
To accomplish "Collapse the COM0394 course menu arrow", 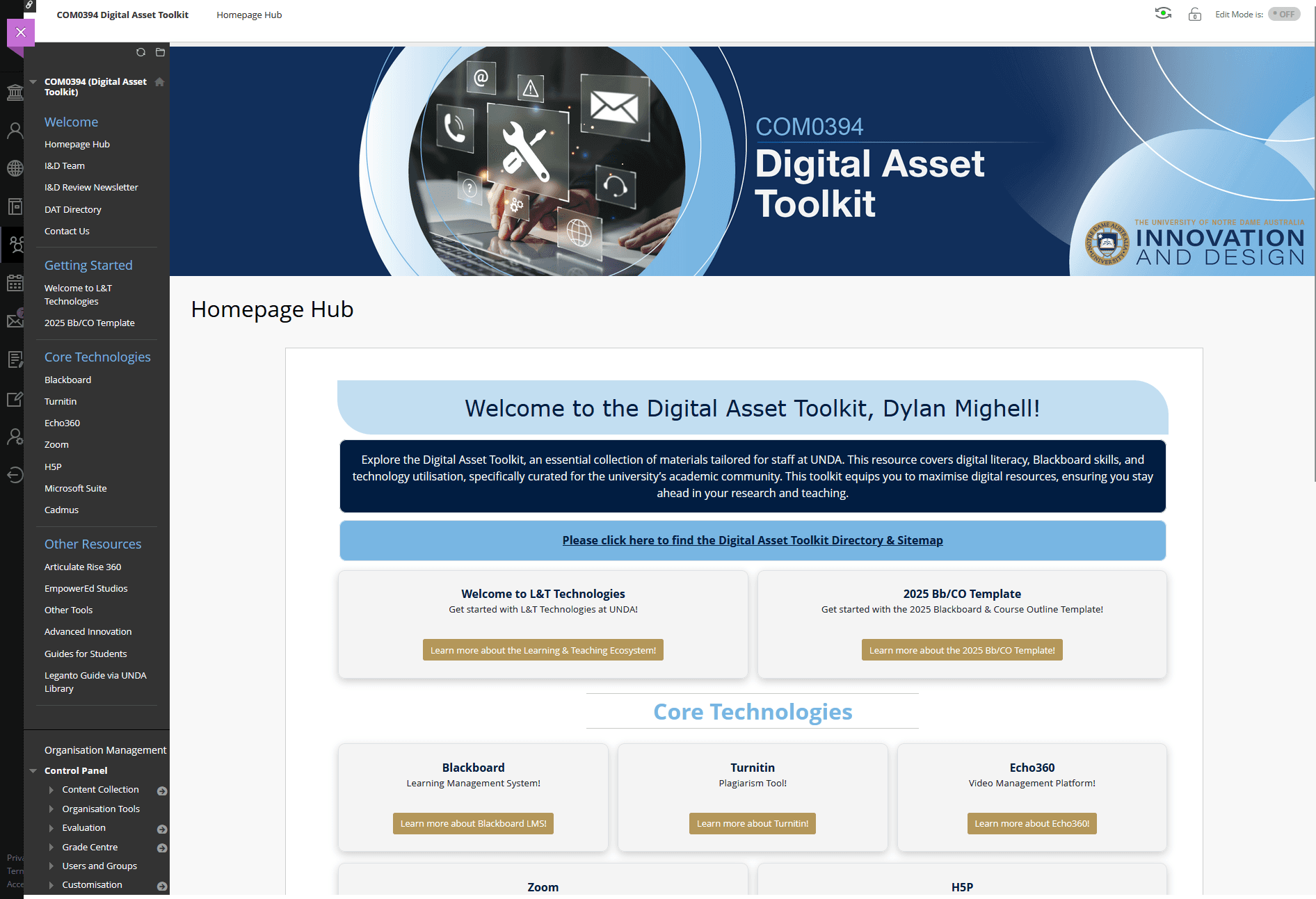I will click(33, 82).
